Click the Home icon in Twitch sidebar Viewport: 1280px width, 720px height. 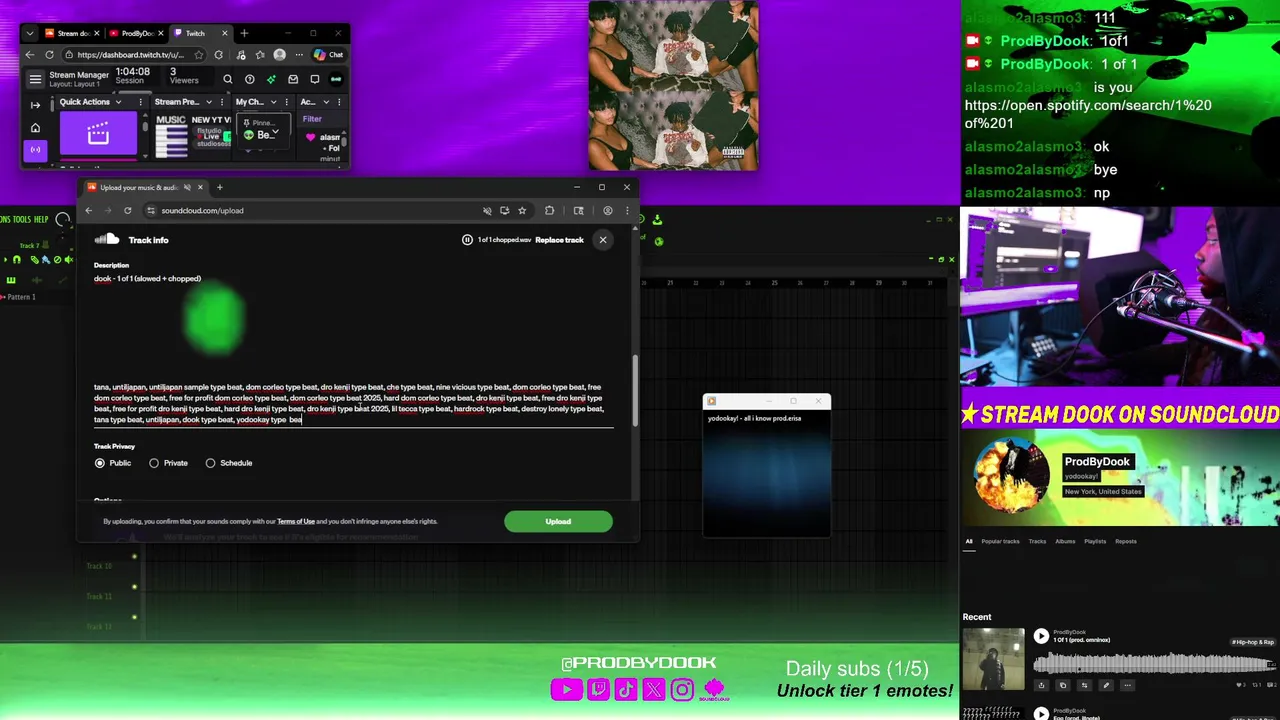coord(35,127)
